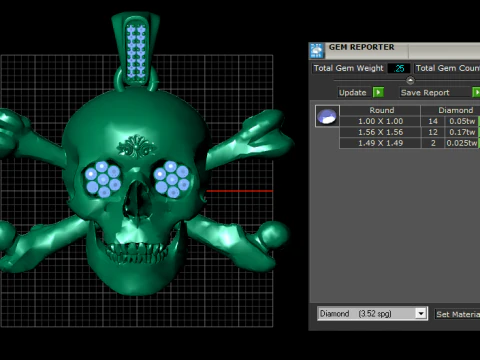Click the Update button

353,93
